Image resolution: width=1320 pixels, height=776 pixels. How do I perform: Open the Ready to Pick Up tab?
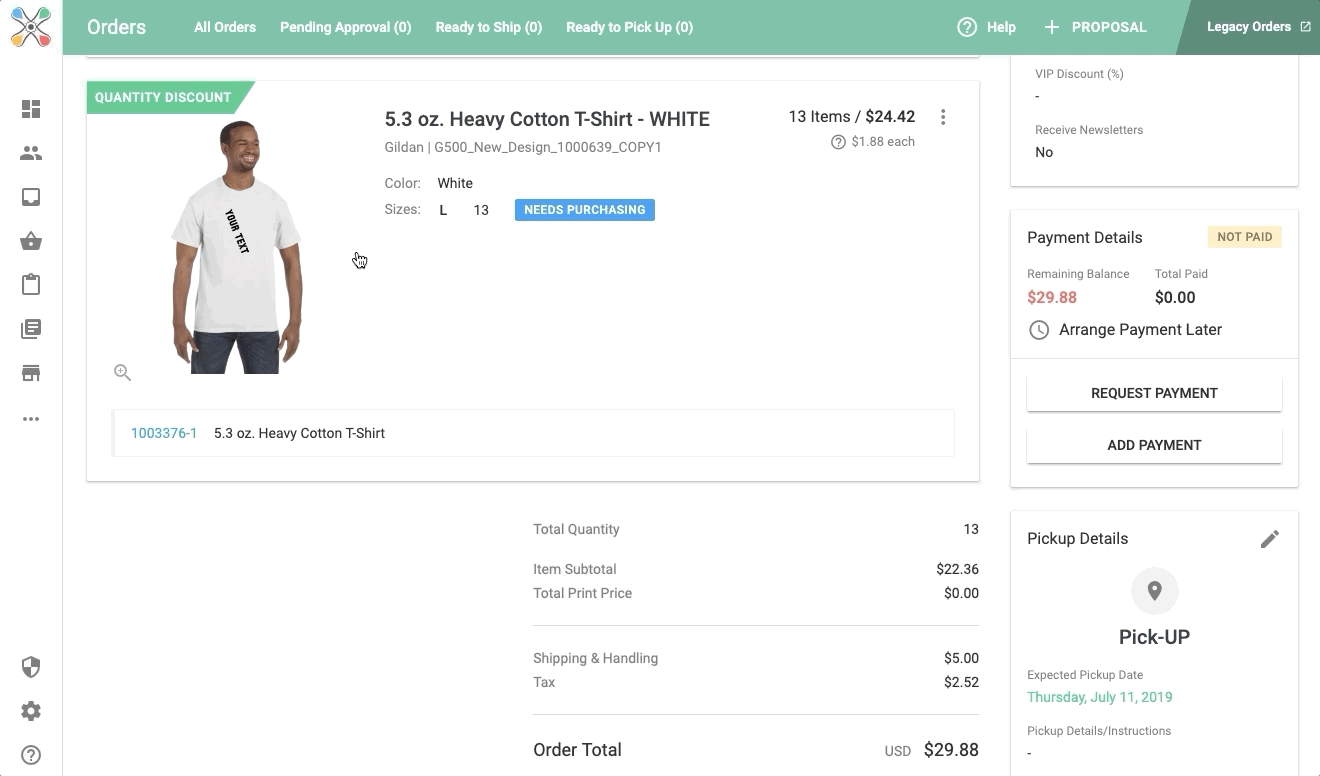tap(629, 27)
